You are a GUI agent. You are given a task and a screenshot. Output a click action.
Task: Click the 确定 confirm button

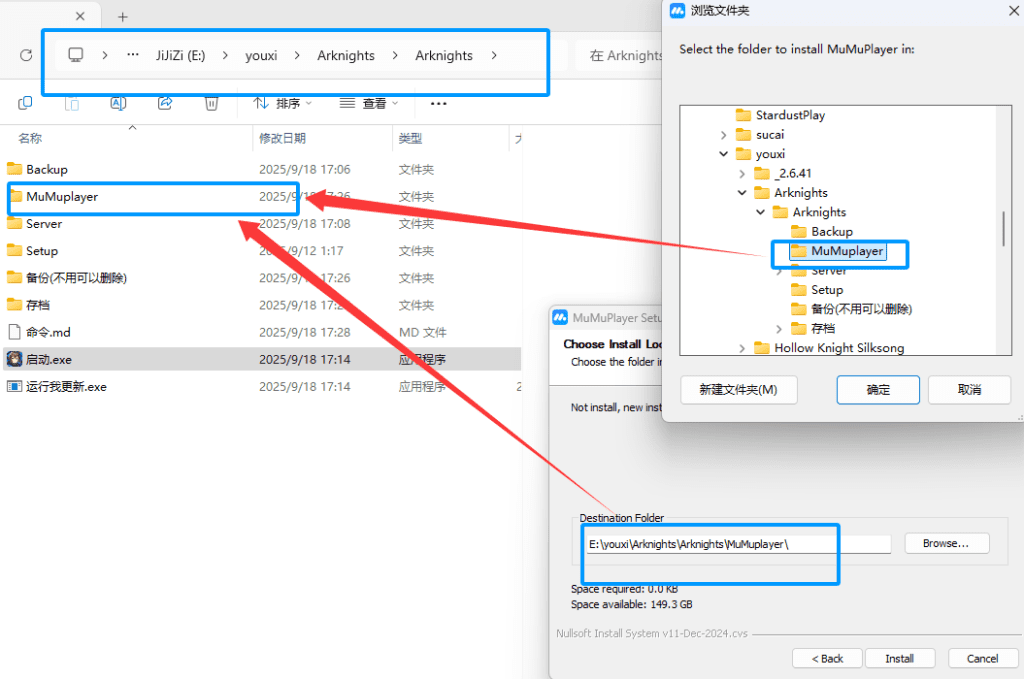click(878, 390)
